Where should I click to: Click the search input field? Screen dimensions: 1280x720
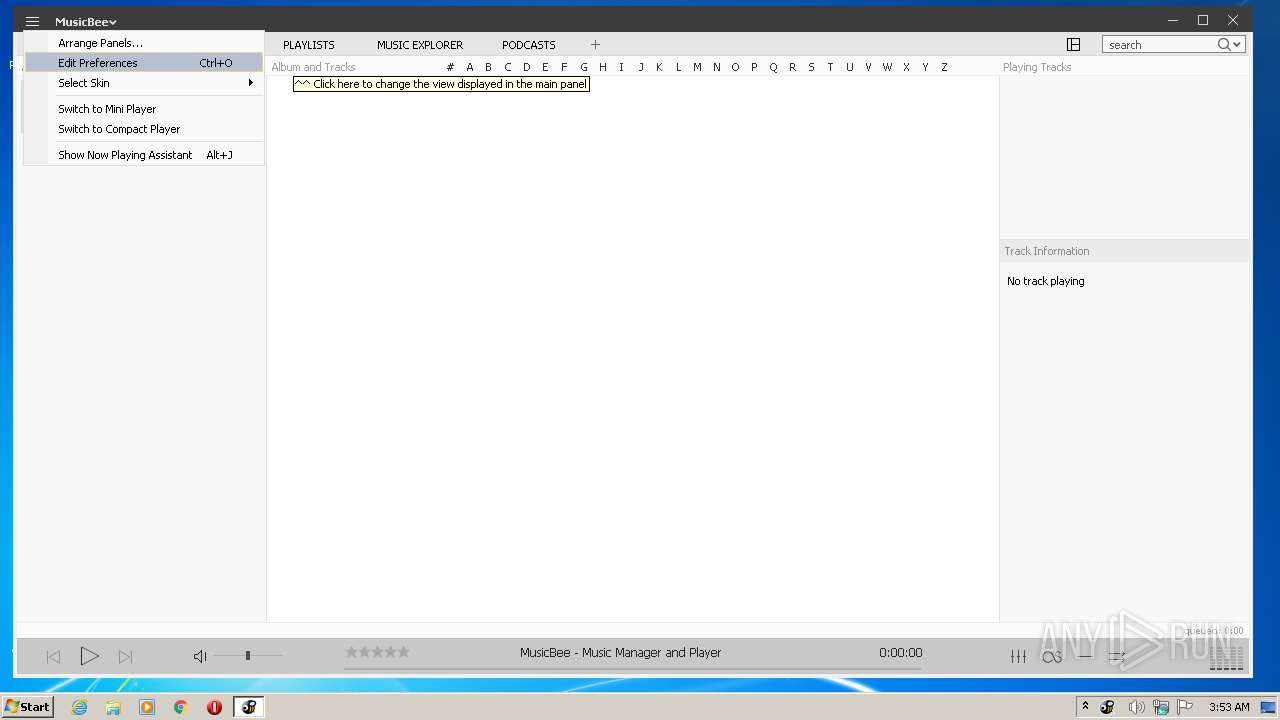1159,45
